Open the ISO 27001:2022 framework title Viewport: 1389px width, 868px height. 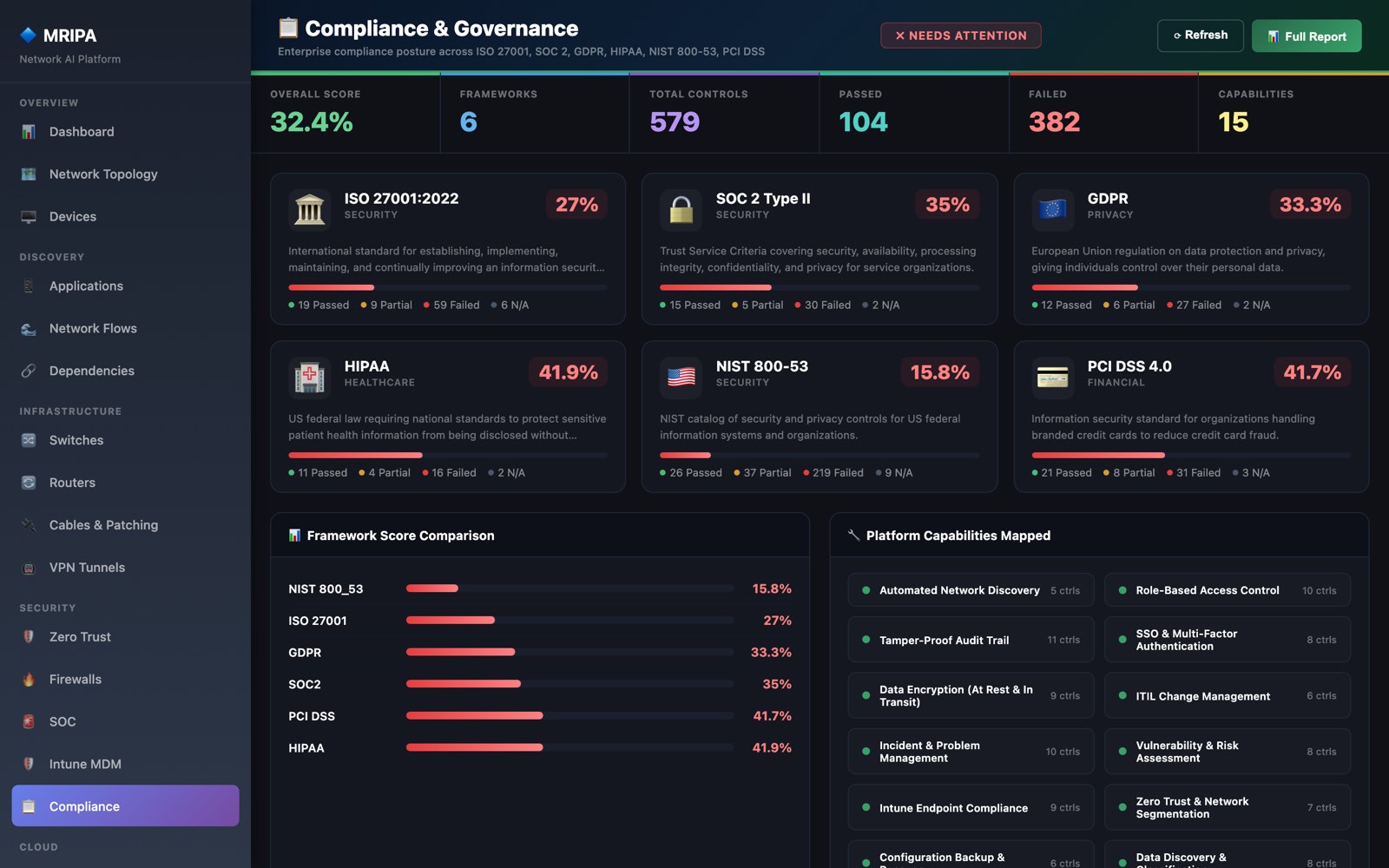click(401, 199)
